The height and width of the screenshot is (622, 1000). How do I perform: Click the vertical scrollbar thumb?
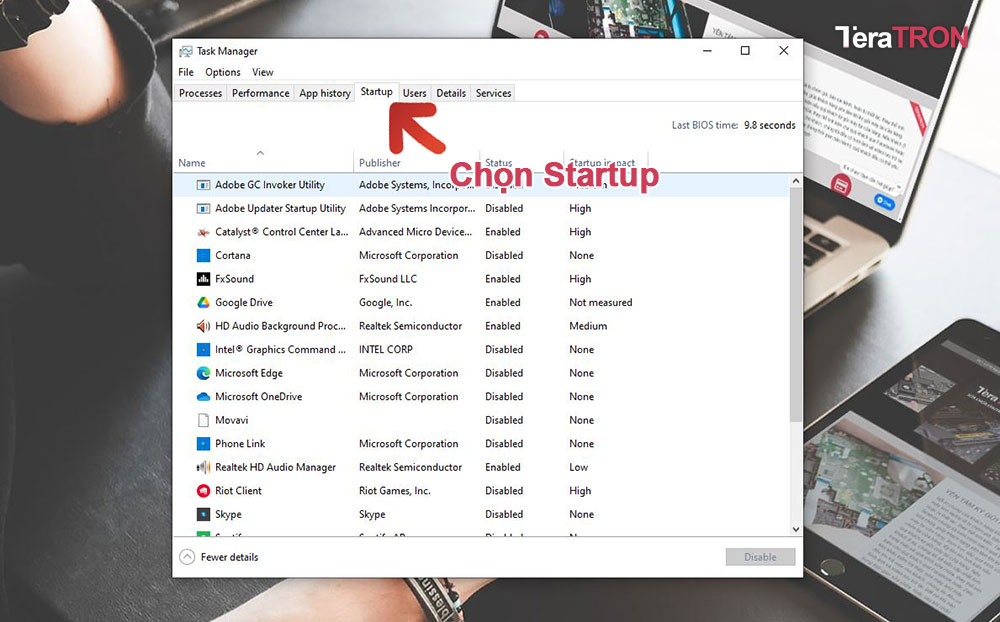coord(795,305)
